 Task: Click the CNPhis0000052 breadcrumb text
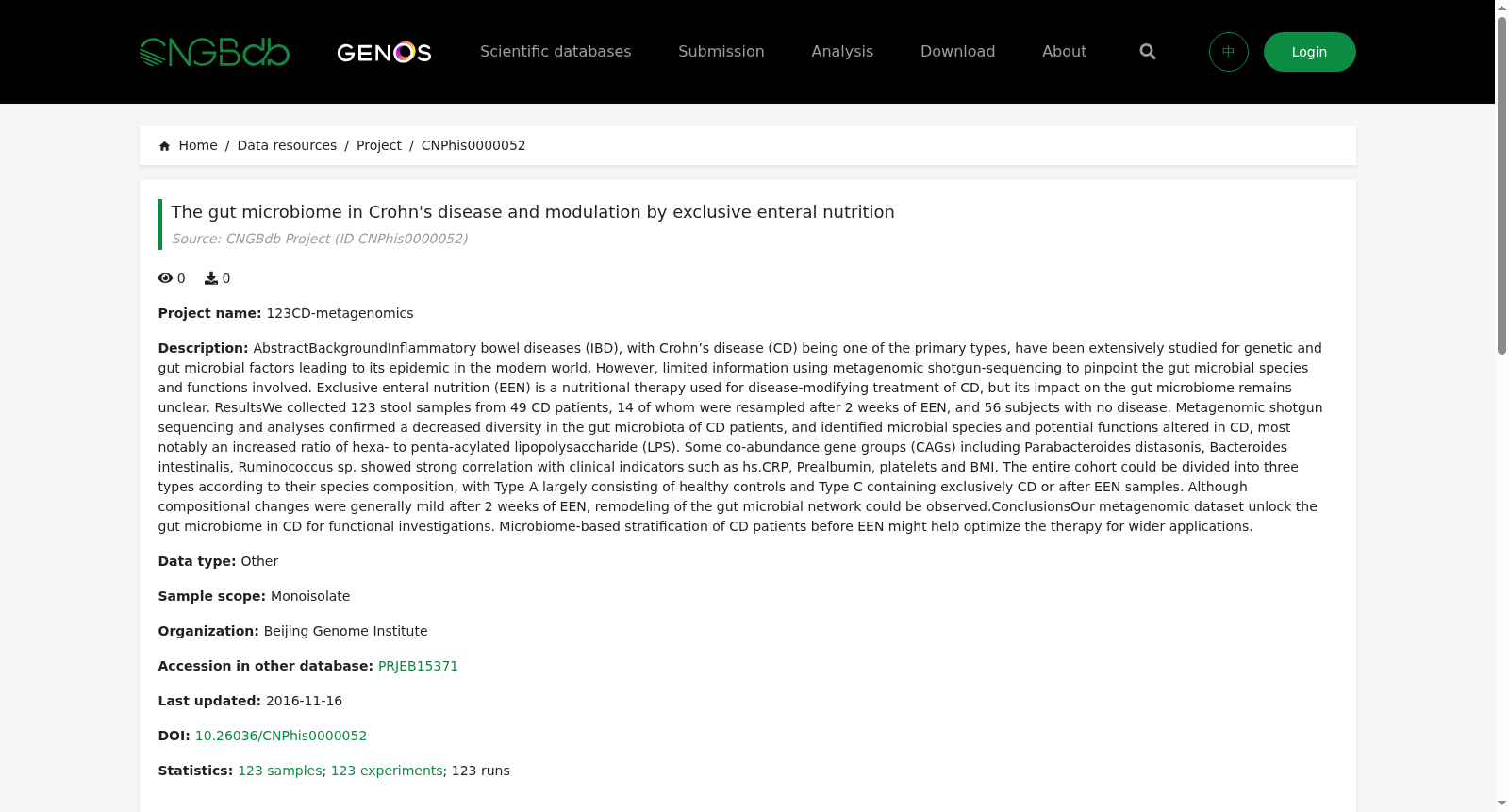tap(473, 145)
